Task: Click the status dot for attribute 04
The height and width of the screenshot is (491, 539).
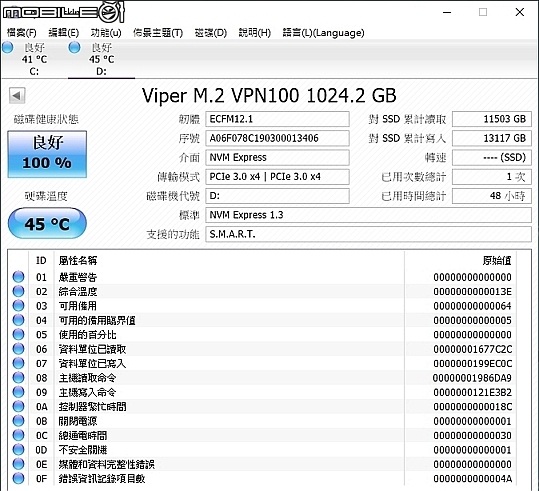Action: [x=18, y=320]
